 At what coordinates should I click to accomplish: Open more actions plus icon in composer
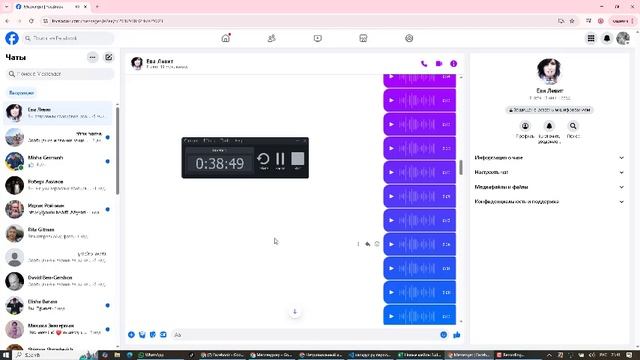[x=131, y=335]
